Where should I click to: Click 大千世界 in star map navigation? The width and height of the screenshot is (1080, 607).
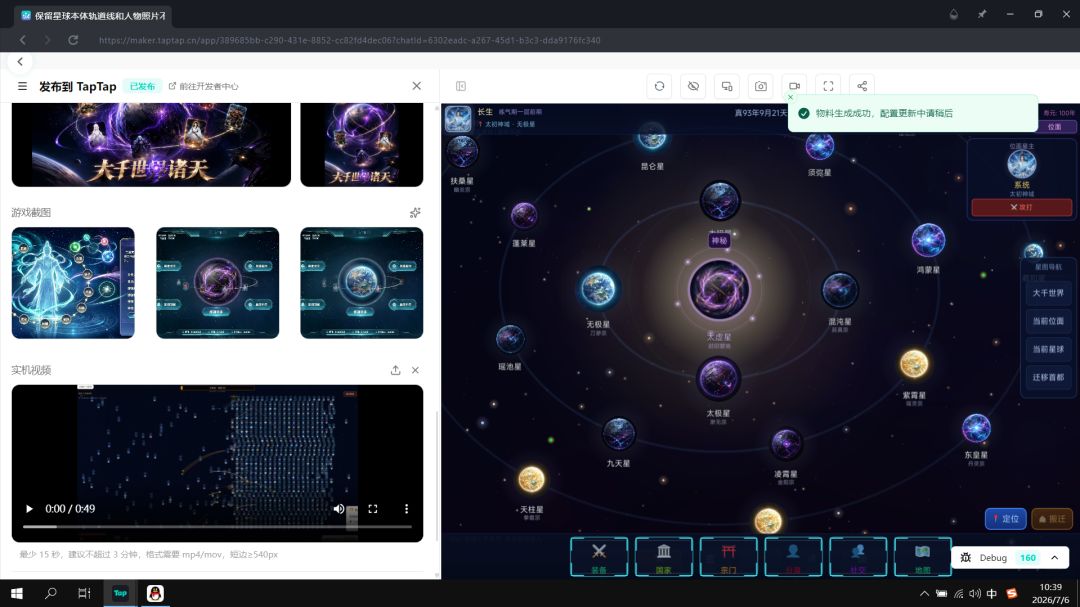tap(1048, 293)
